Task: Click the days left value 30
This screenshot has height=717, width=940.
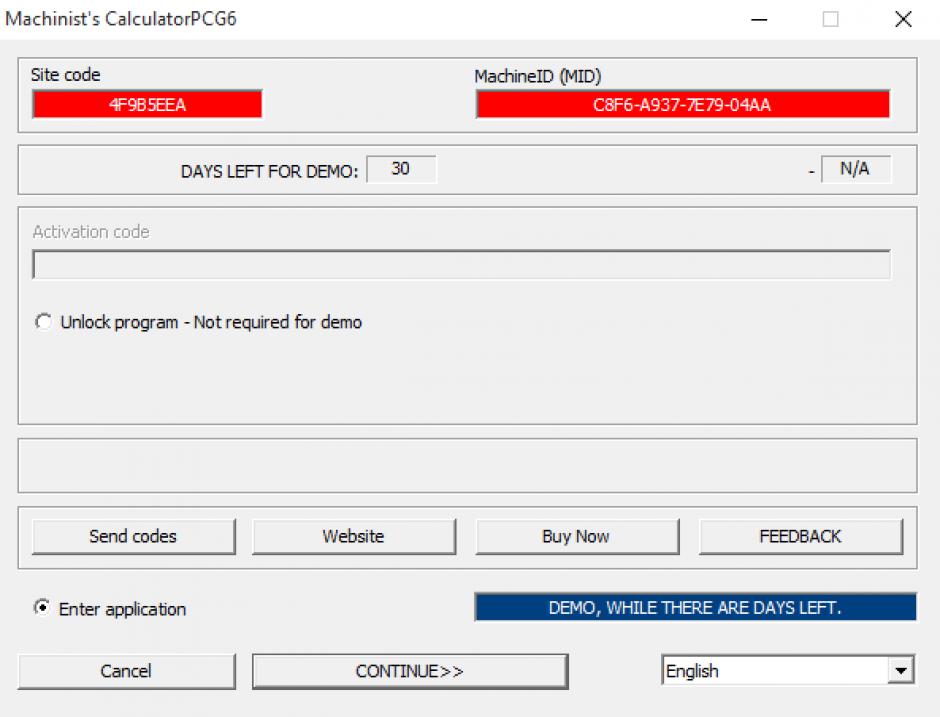Action: tap(401, 169)
